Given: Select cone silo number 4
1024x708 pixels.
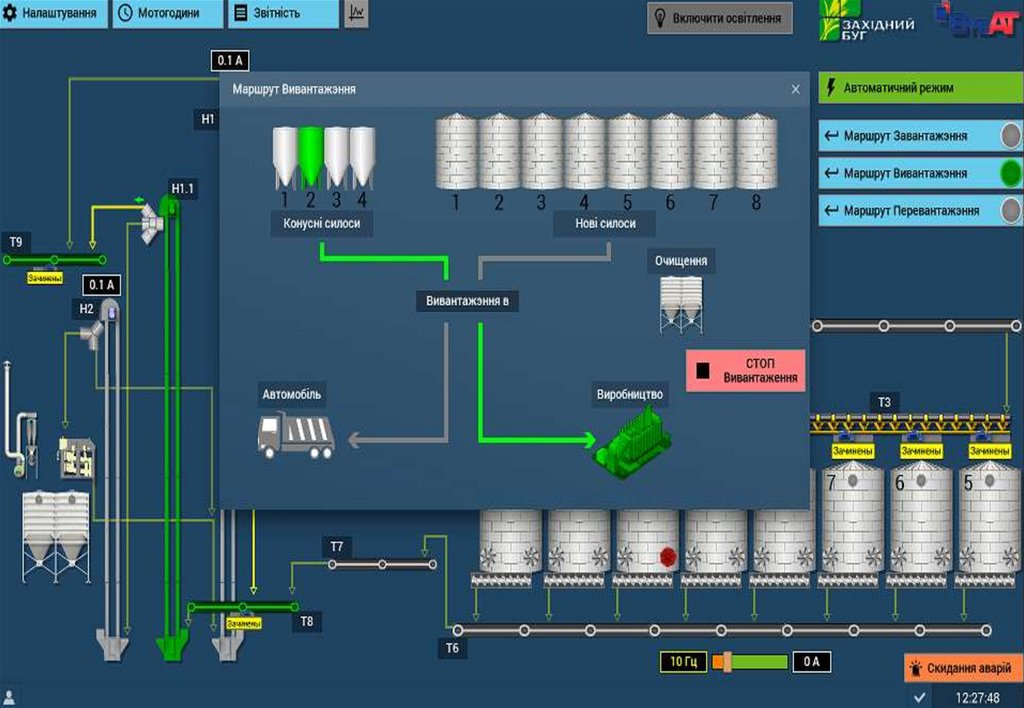Looking at the screenshot, I should coord(362,158).
